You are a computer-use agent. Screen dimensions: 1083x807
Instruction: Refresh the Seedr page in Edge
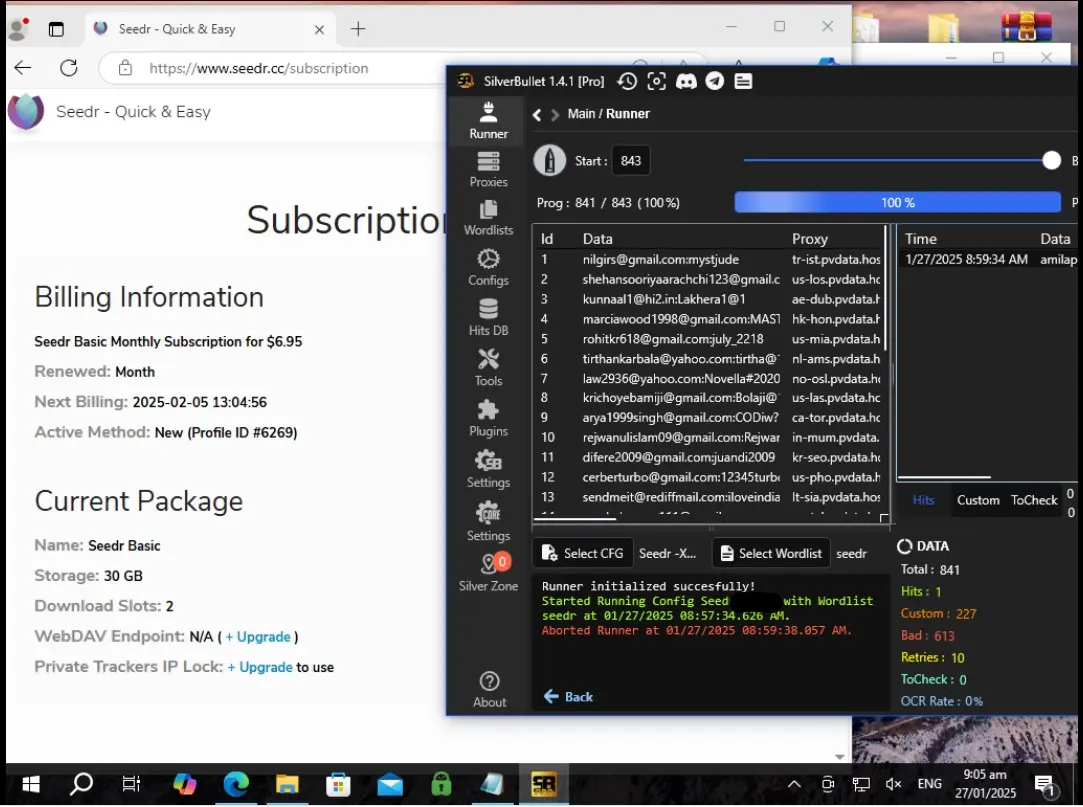(x=68, y=68)
